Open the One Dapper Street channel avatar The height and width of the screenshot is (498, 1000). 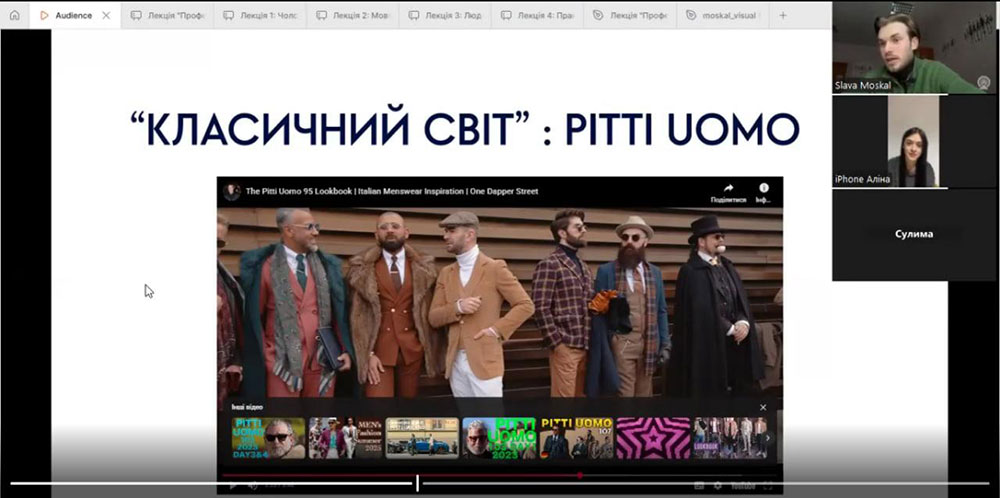tap(232, 191)
